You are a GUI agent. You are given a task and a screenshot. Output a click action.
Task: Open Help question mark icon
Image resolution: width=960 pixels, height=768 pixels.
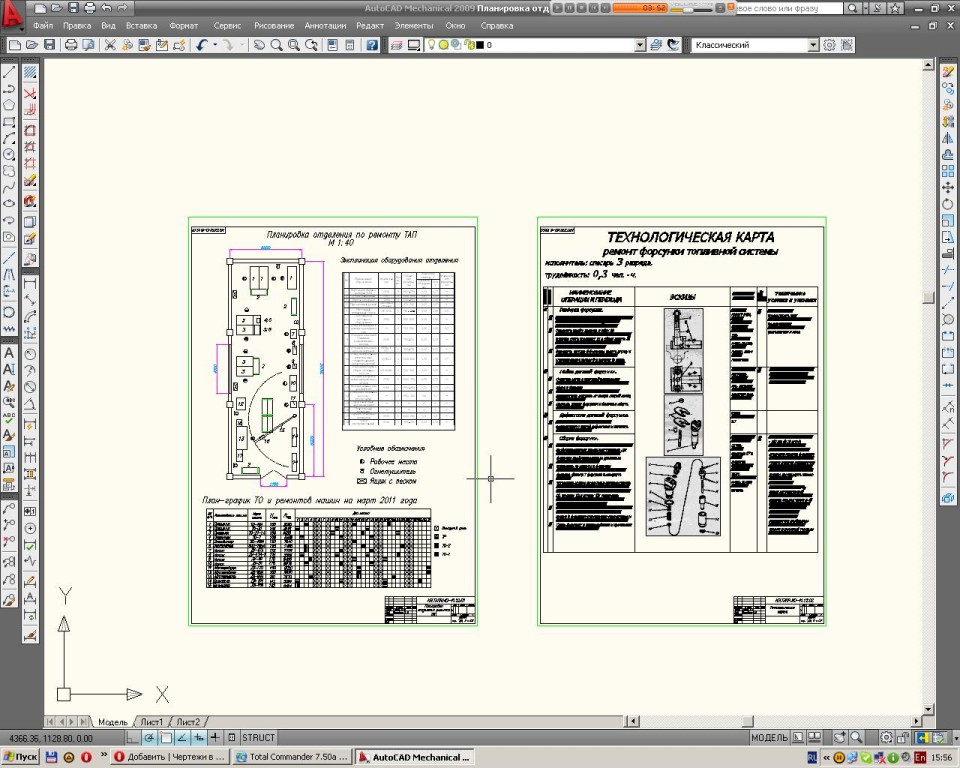372,45
